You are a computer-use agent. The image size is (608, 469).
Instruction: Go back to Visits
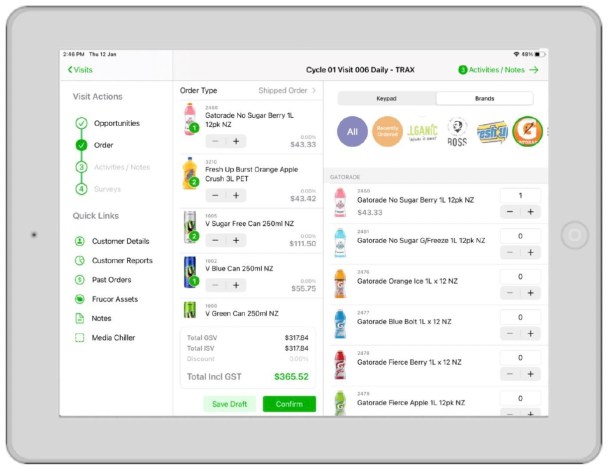(x=80, y=70)
